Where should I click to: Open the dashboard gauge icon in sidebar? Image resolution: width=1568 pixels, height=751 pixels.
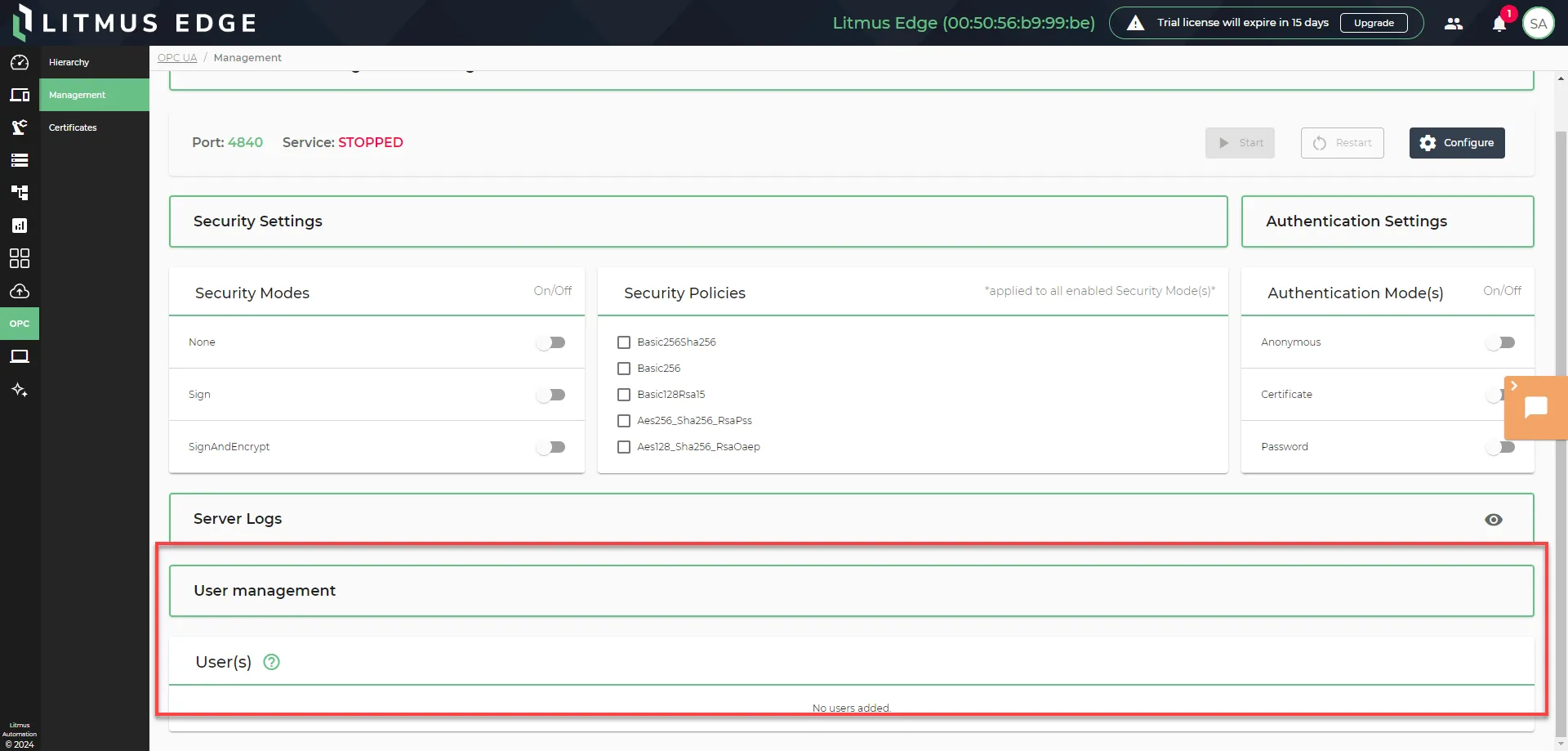click(20, 62)
